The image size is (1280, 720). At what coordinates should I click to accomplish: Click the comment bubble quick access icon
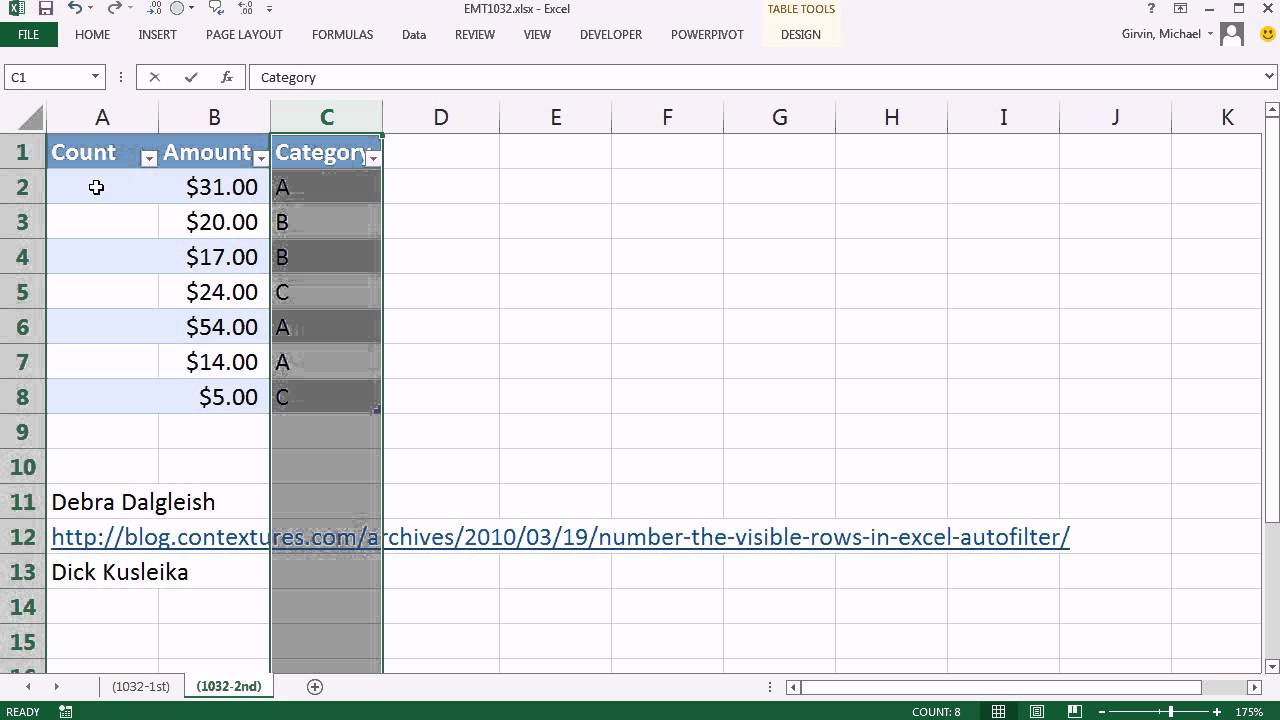(x=217, y=9)
